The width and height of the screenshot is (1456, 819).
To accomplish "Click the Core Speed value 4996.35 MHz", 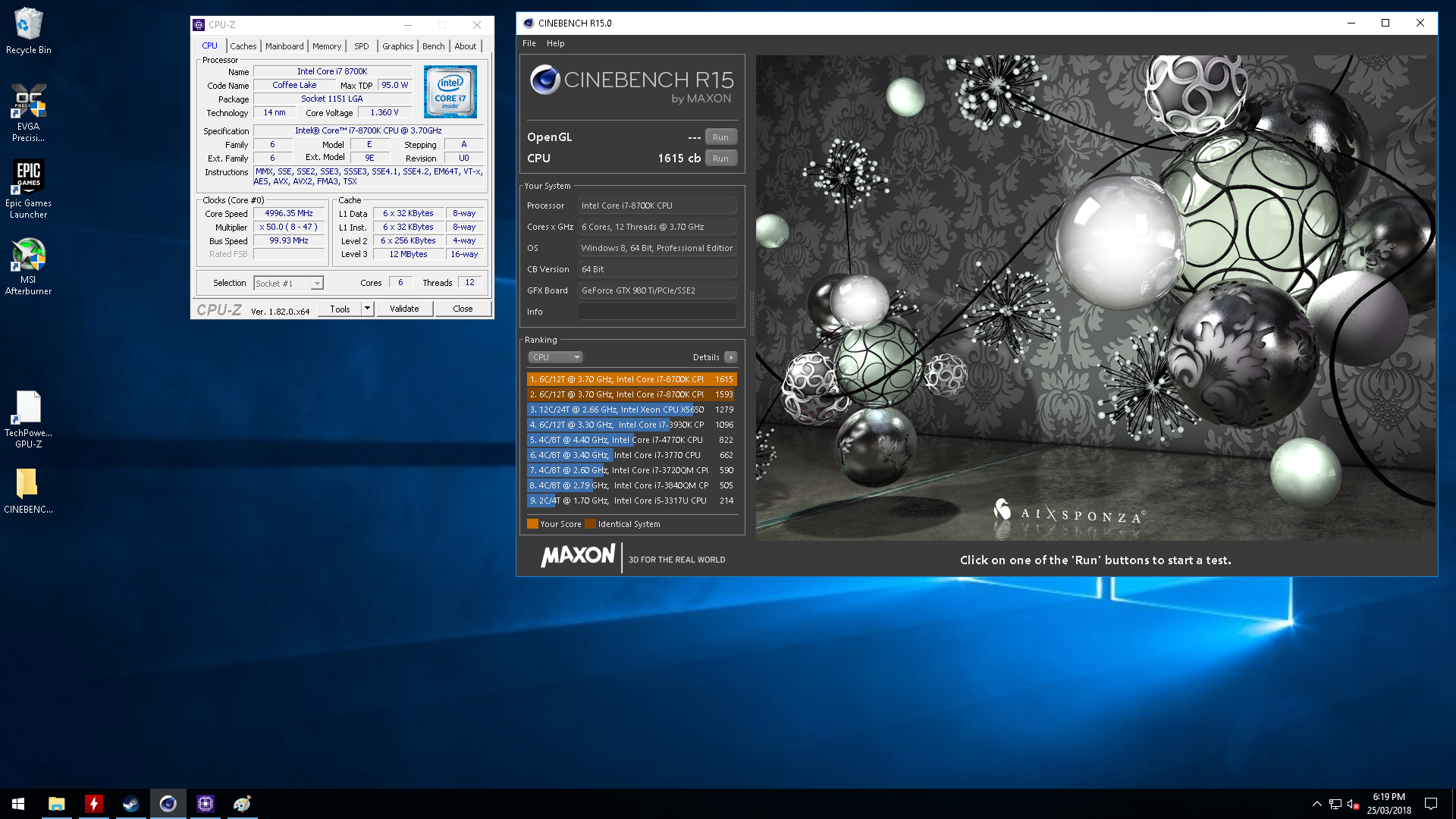I will (x=289, y=214).
